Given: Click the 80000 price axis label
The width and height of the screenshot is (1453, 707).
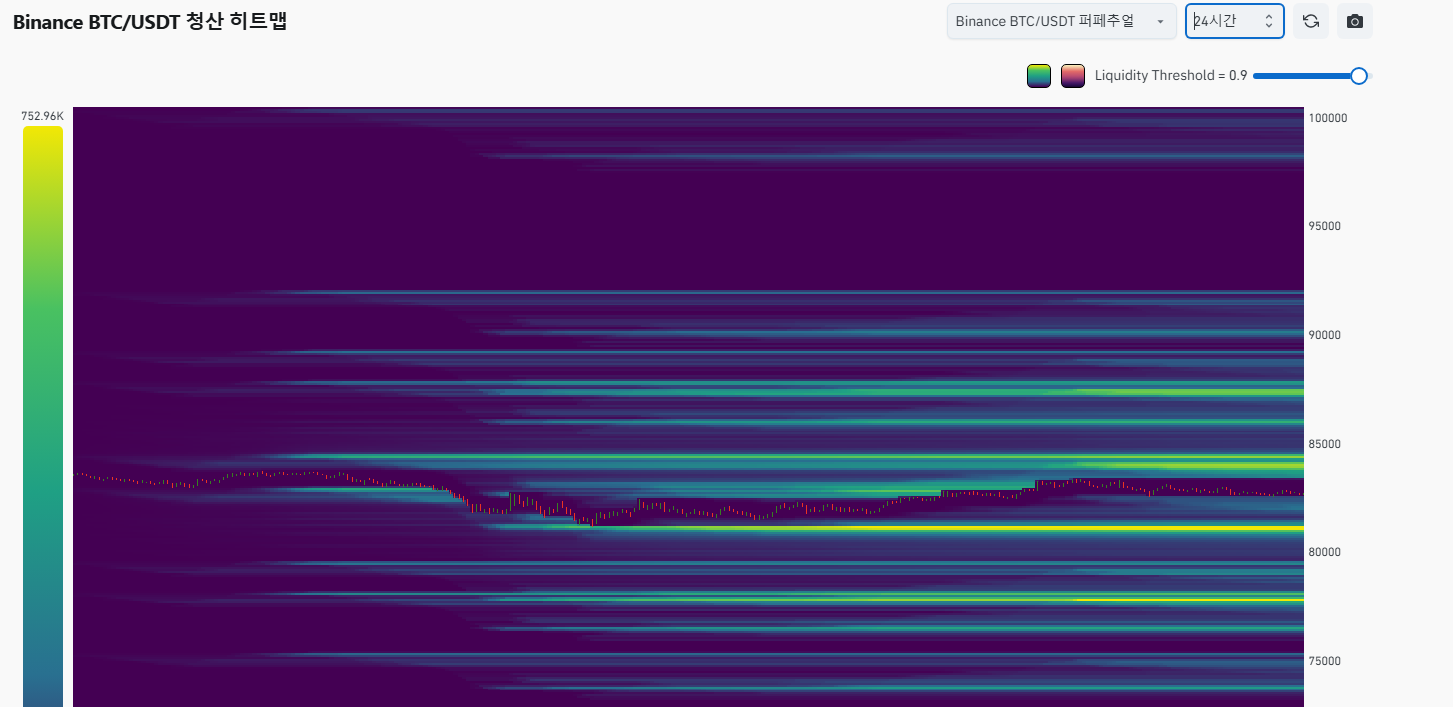Looking at the screenshot, I should coord(1325,552).
